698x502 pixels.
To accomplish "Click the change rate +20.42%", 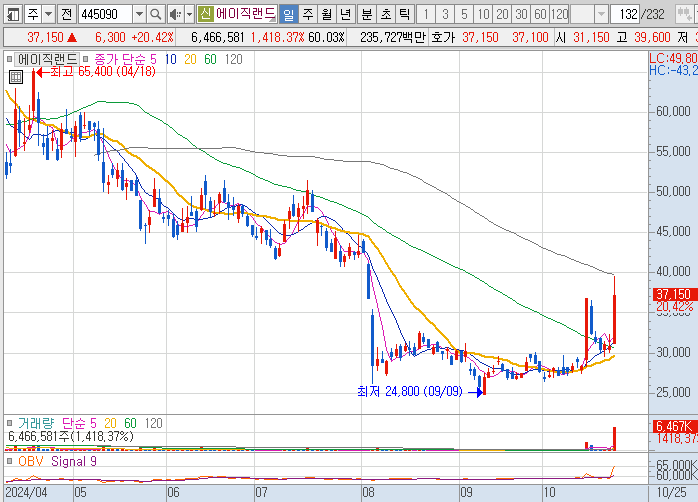I will click(153, 37).
